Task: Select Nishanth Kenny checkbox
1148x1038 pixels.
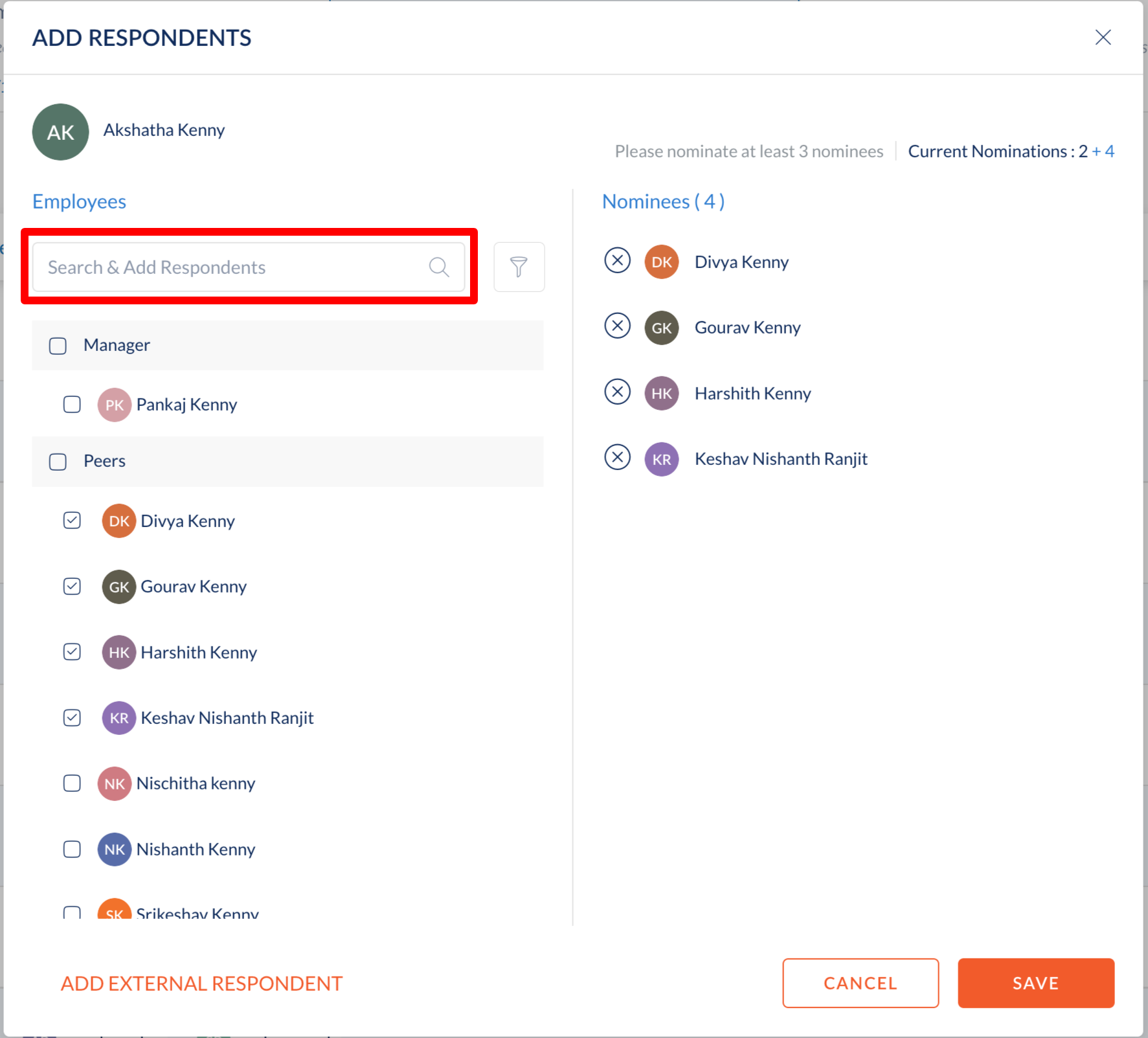Action: coord(72,850)
